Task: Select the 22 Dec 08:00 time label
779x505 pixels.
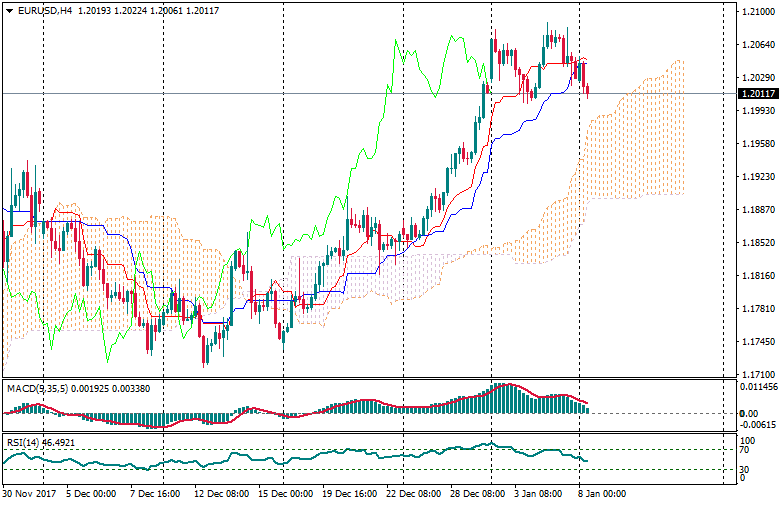Action: coord(412,494)
